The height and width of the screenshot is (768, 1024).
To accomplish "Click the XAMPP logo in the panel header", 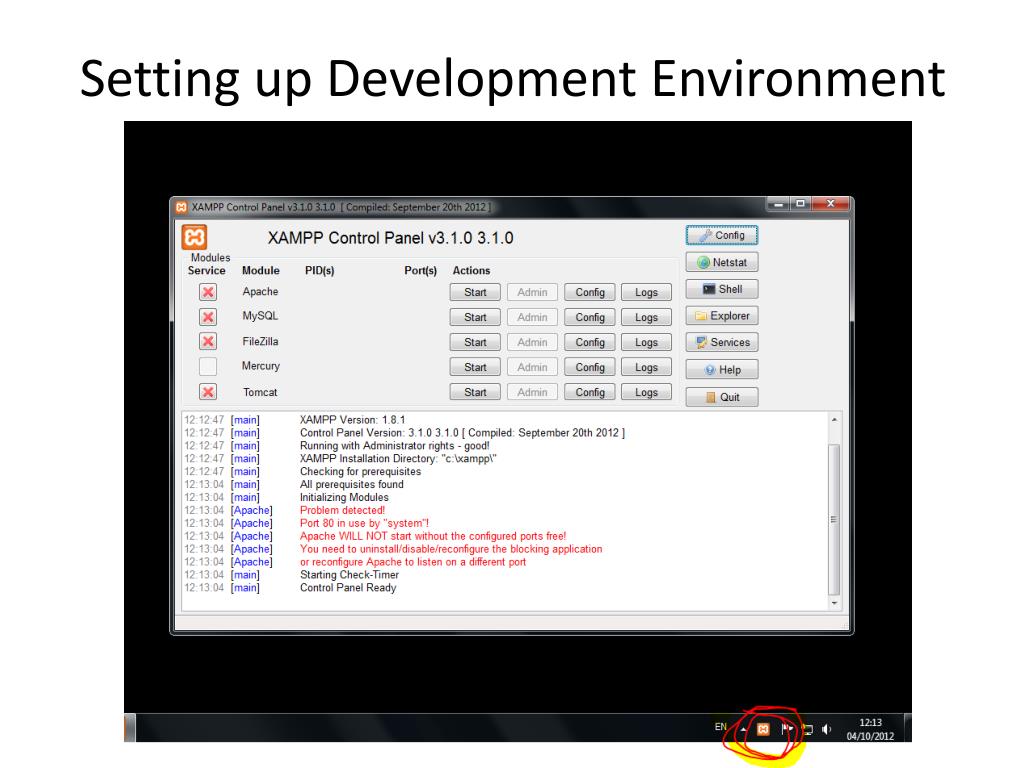I will pos(194,237).
